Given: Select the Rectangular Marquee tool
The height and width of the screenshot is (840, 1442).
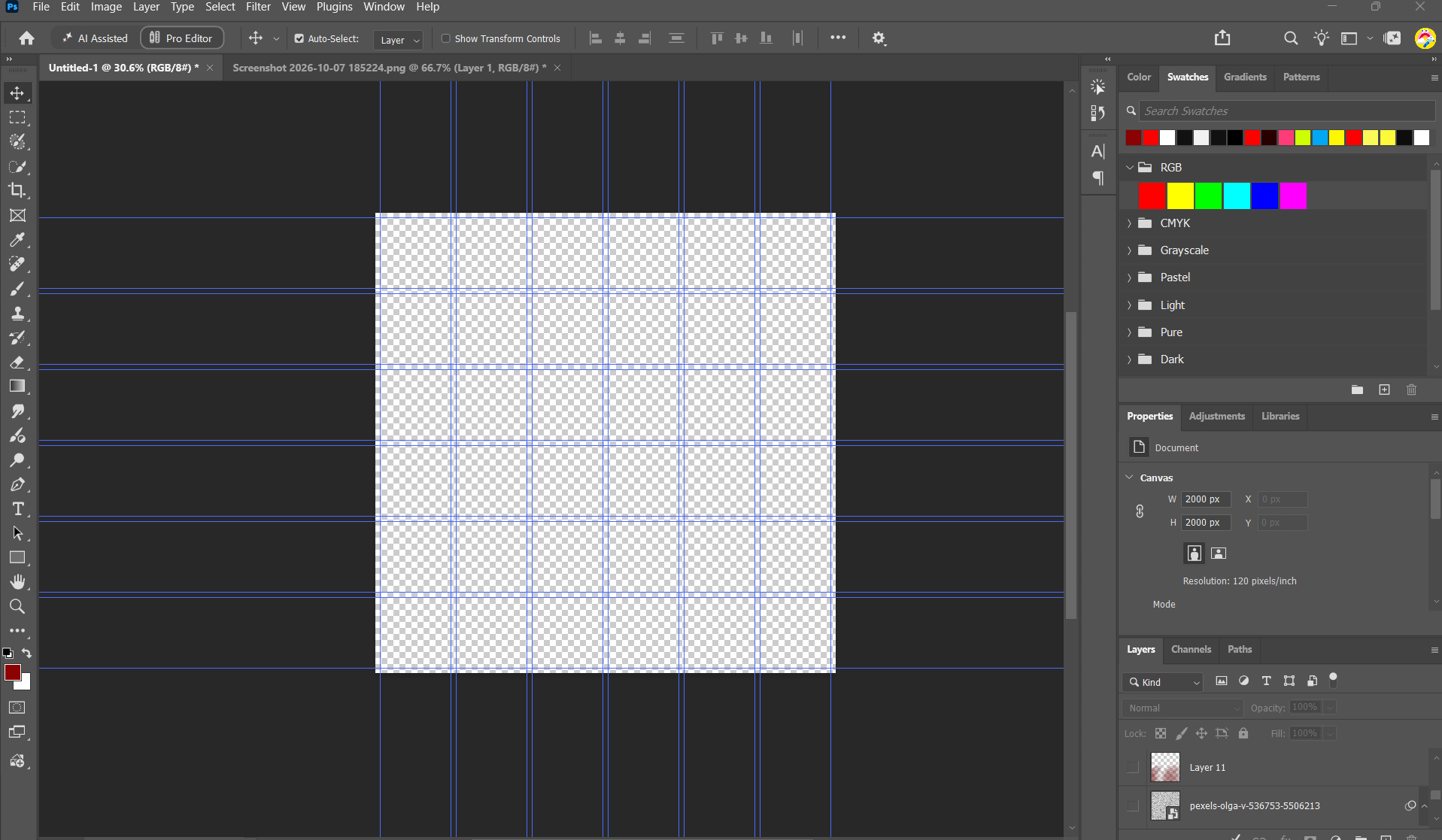Looking at the screenshot, I should (x=17, y=117).
